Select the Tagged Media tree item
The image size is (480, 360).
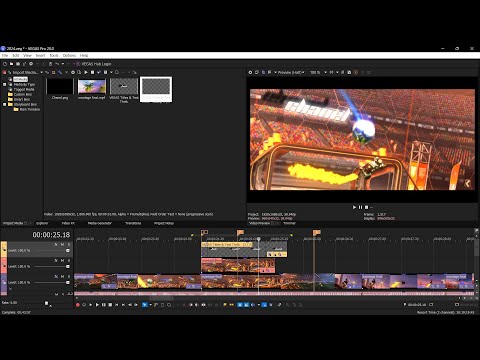24,89
